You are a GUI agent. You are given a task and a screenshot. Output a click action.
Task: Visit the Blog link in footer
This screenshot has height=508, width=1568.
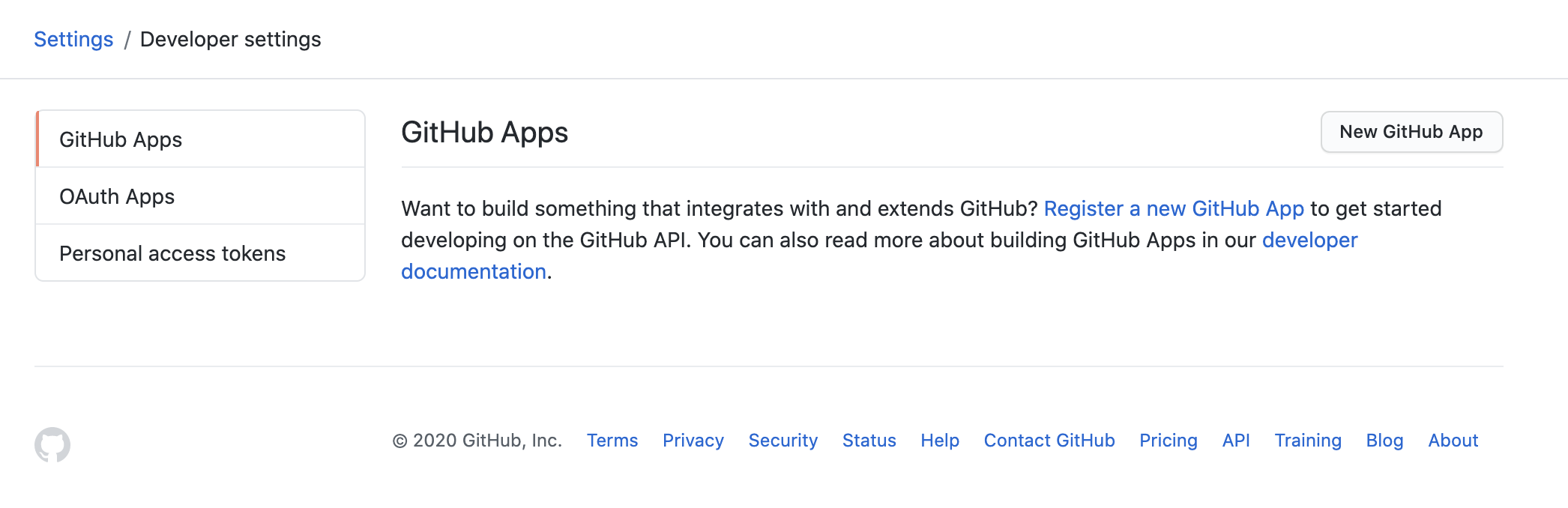(1384, 441)
